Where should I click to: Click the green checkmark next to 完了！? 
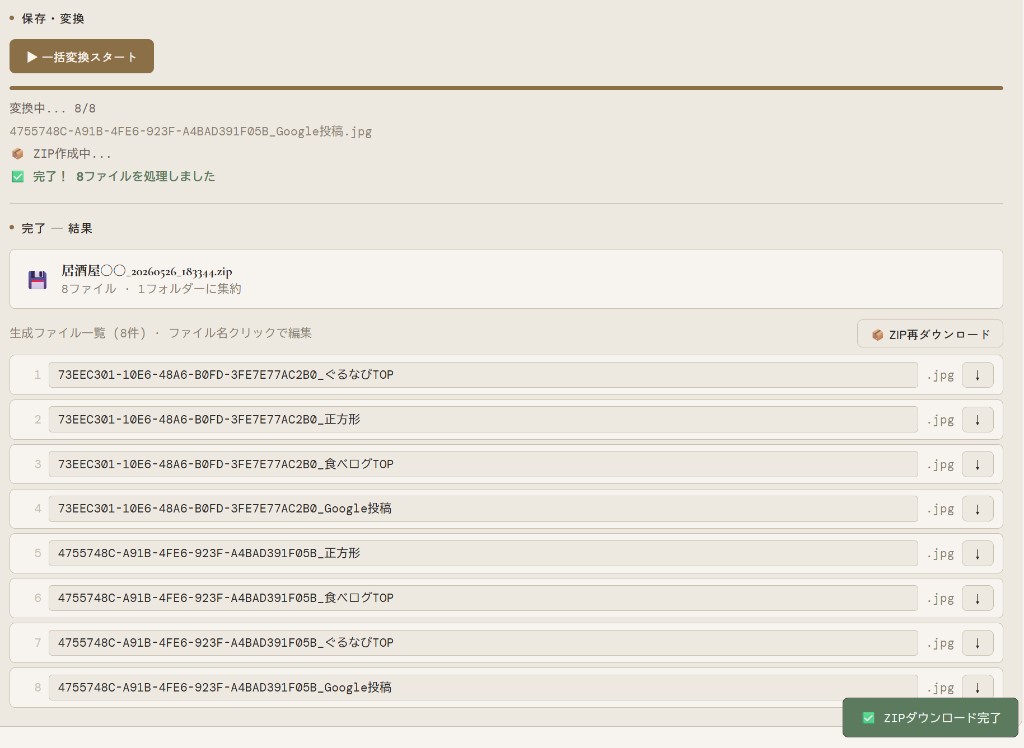[x=18, y=176]
